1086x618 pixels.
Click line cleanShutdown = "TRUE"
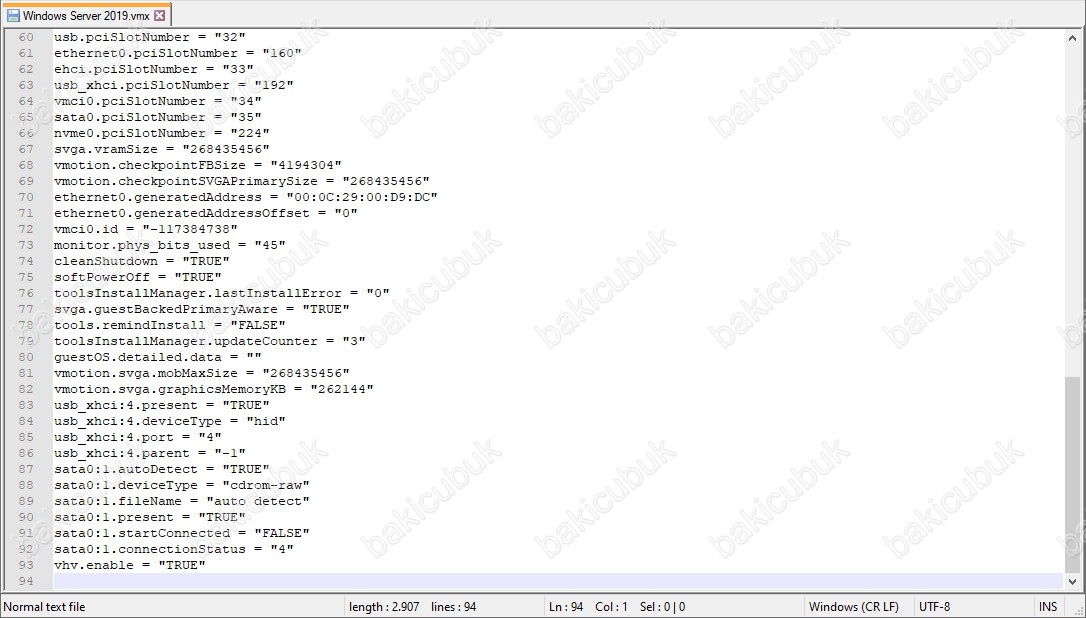click(x=142, y=261)
